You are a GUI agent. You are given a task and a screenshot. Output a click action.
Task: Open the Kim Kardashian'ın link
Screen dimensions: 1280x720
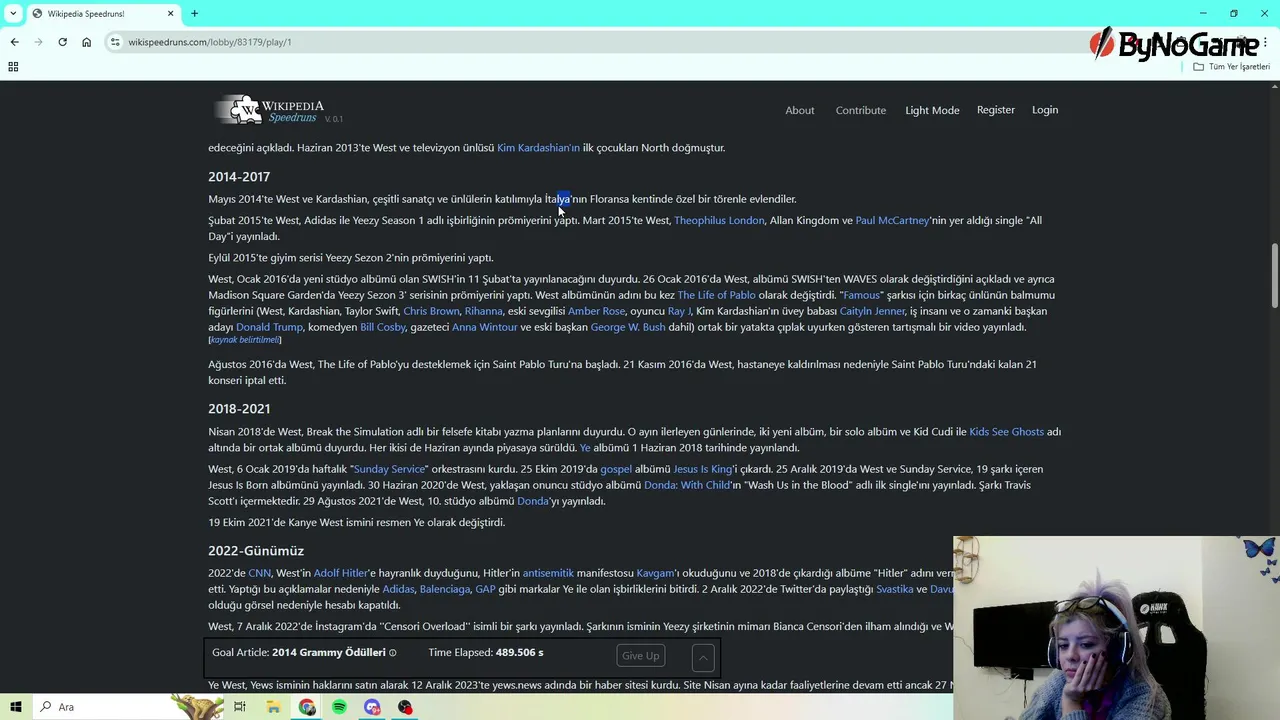(x=538, y=148)
